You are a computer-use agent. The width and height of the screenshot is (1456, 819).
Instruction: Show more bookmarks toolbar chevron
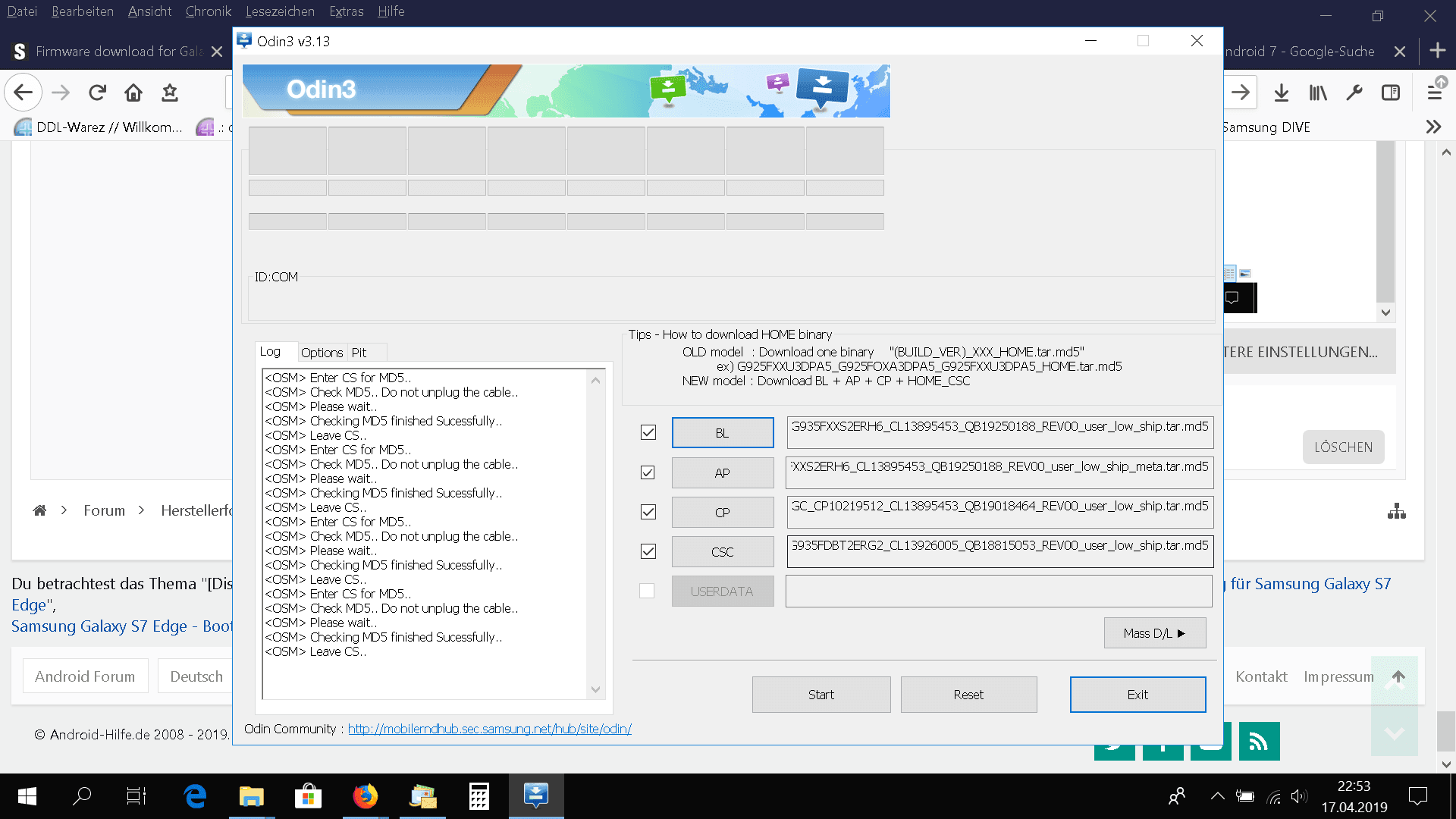[x=1433, y=127]
